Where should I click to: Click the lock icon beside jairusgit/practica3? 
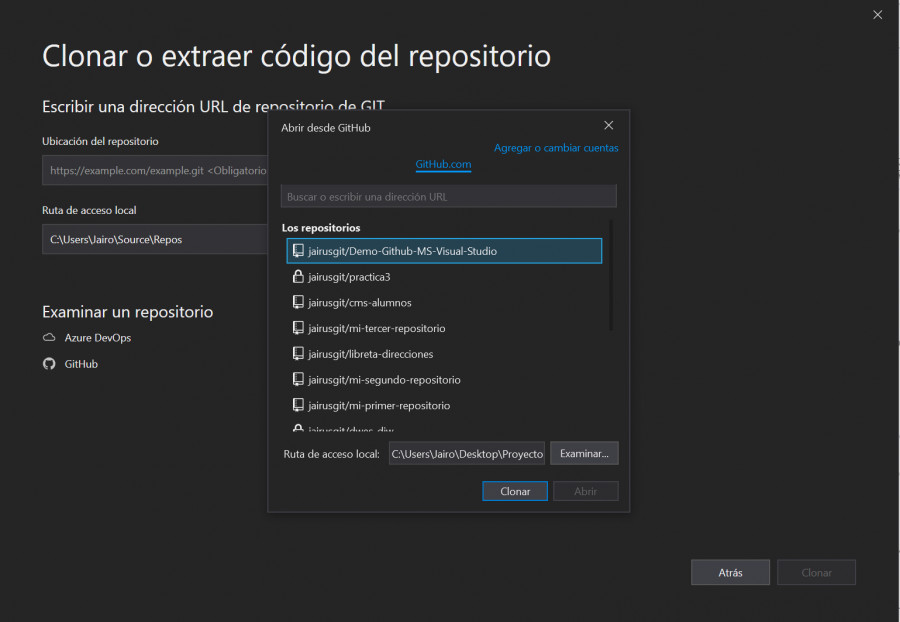298,277
